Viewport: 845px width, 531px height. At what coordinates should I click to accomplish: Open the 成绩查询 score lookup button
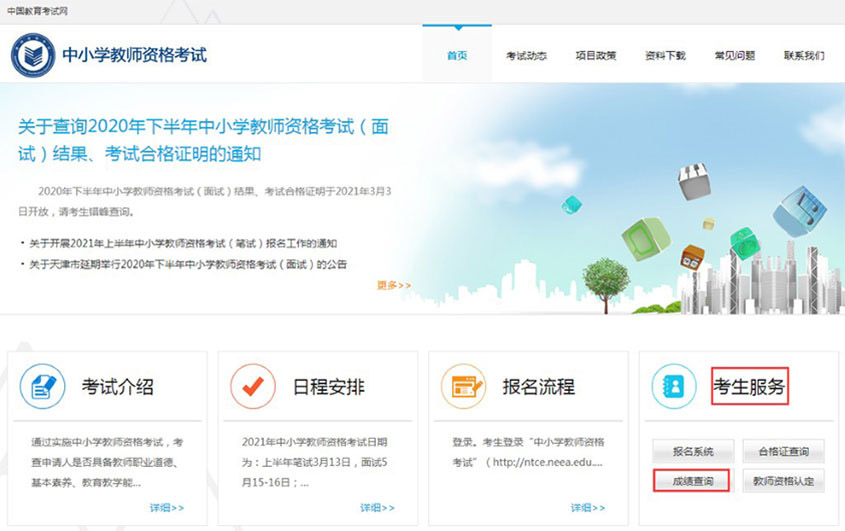click(x=693, y=481)
